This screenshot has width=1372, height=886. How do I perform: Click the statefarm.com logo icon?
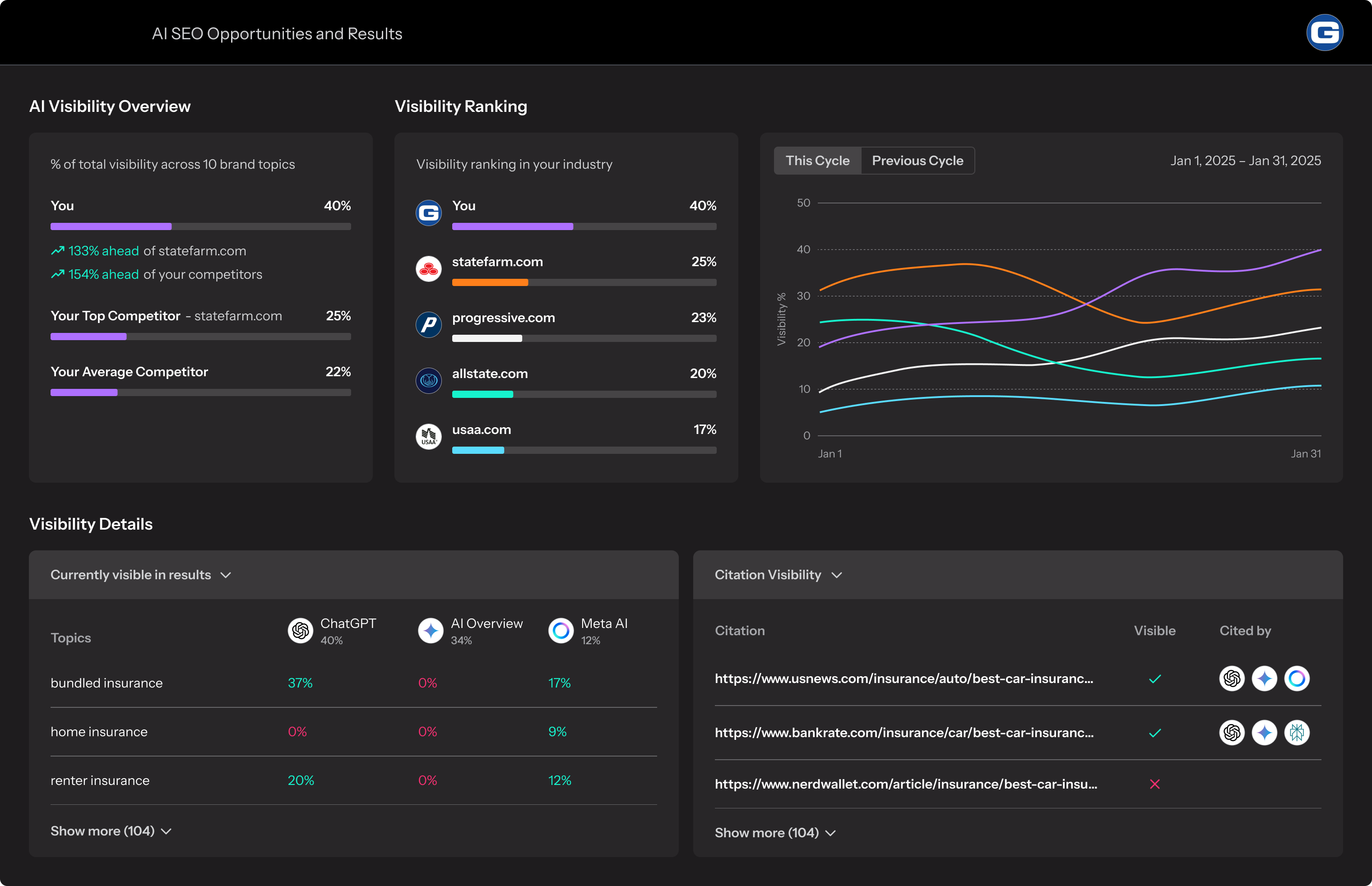(428, 269)
